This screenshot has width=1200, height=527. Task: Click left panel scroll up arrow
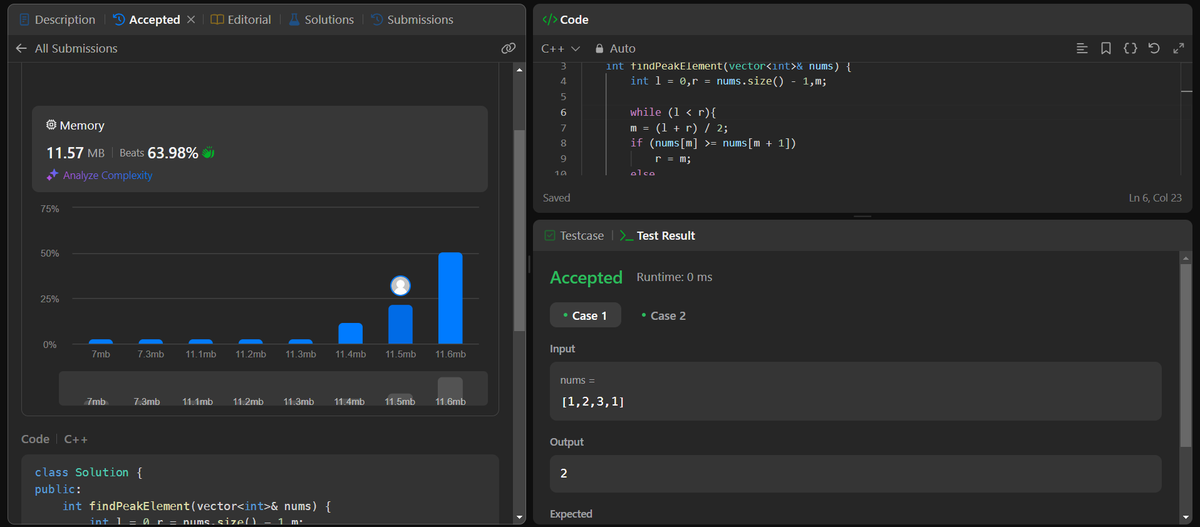tap(518, 69)
